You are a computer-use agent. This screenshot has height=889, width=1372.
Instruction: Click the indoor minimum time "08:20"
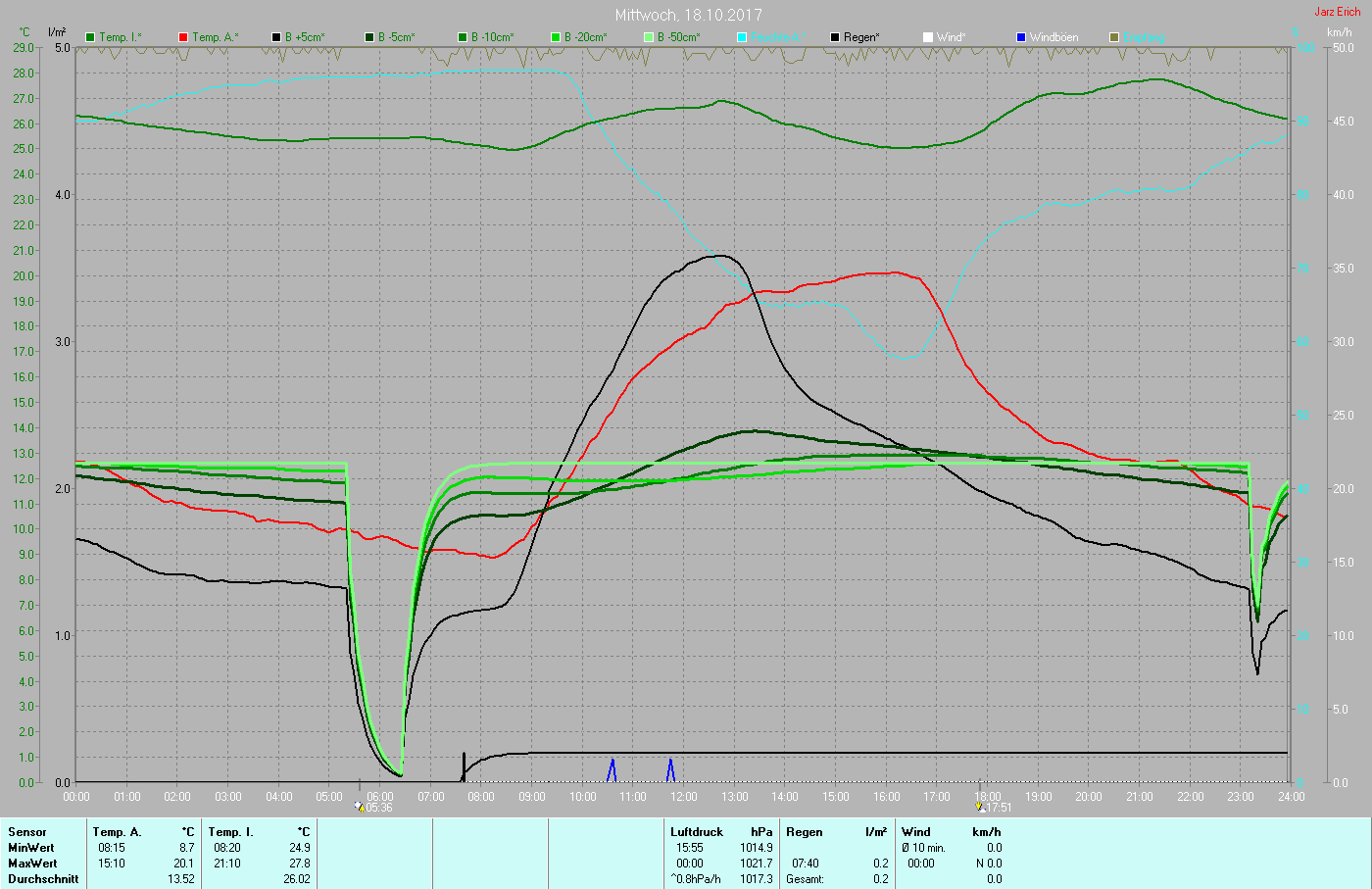(x=226, y=848)
